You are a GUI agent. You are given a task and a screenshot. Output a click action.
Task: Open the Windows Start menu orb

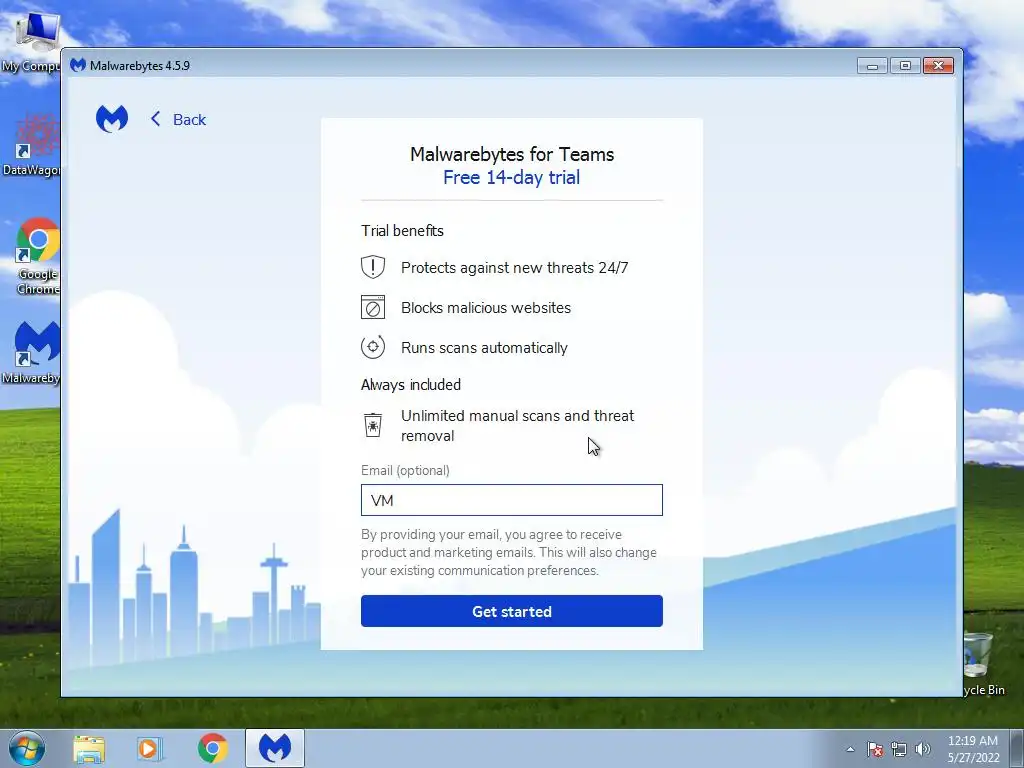27,748
